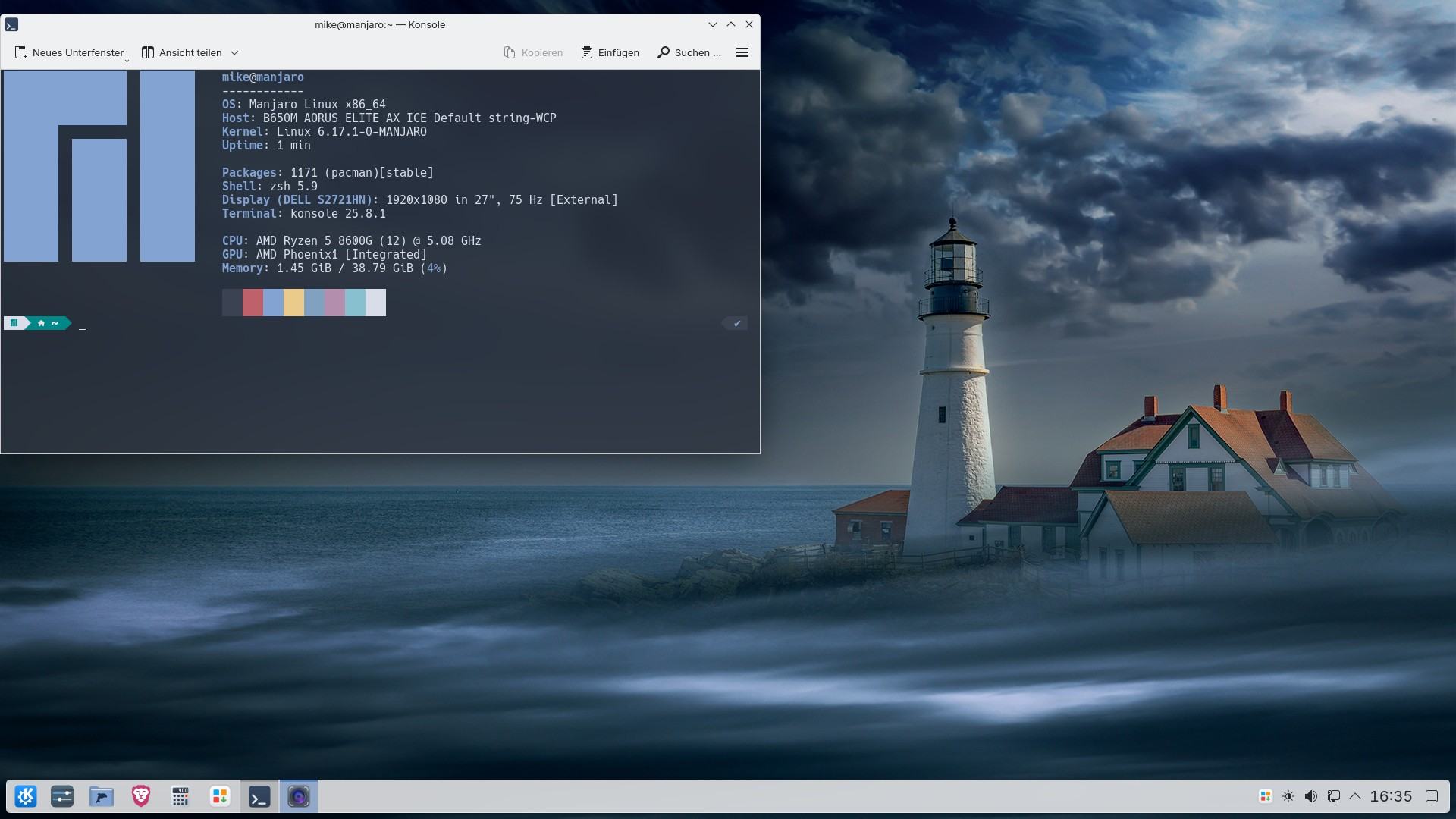The height and width of the screenshot is (819, 1456).
Task: Open the Konsole hamburger menu
Action: point(742,52)
